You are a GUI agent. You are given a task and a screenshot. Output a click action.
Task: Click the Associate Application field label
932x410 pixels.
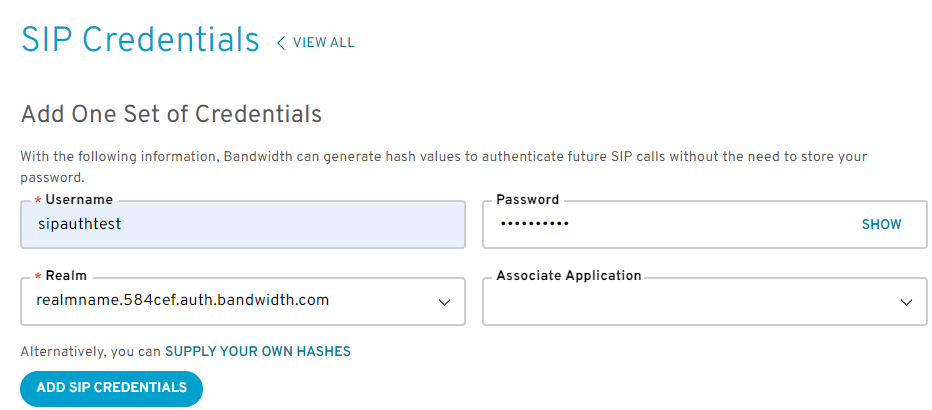coord(569,276)
